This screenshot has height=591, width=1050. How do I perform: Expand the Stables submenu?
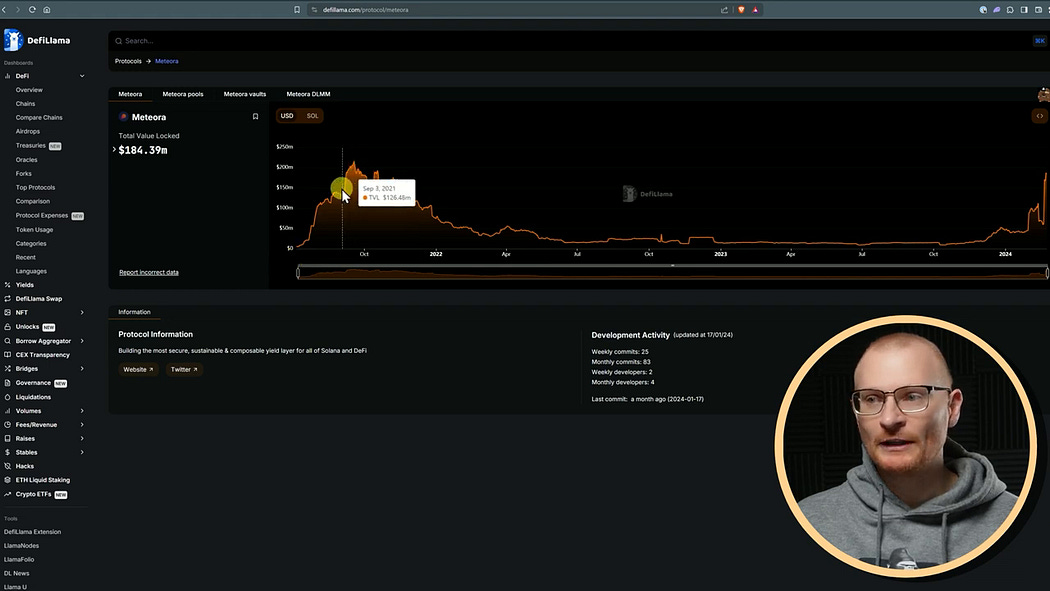82,452
